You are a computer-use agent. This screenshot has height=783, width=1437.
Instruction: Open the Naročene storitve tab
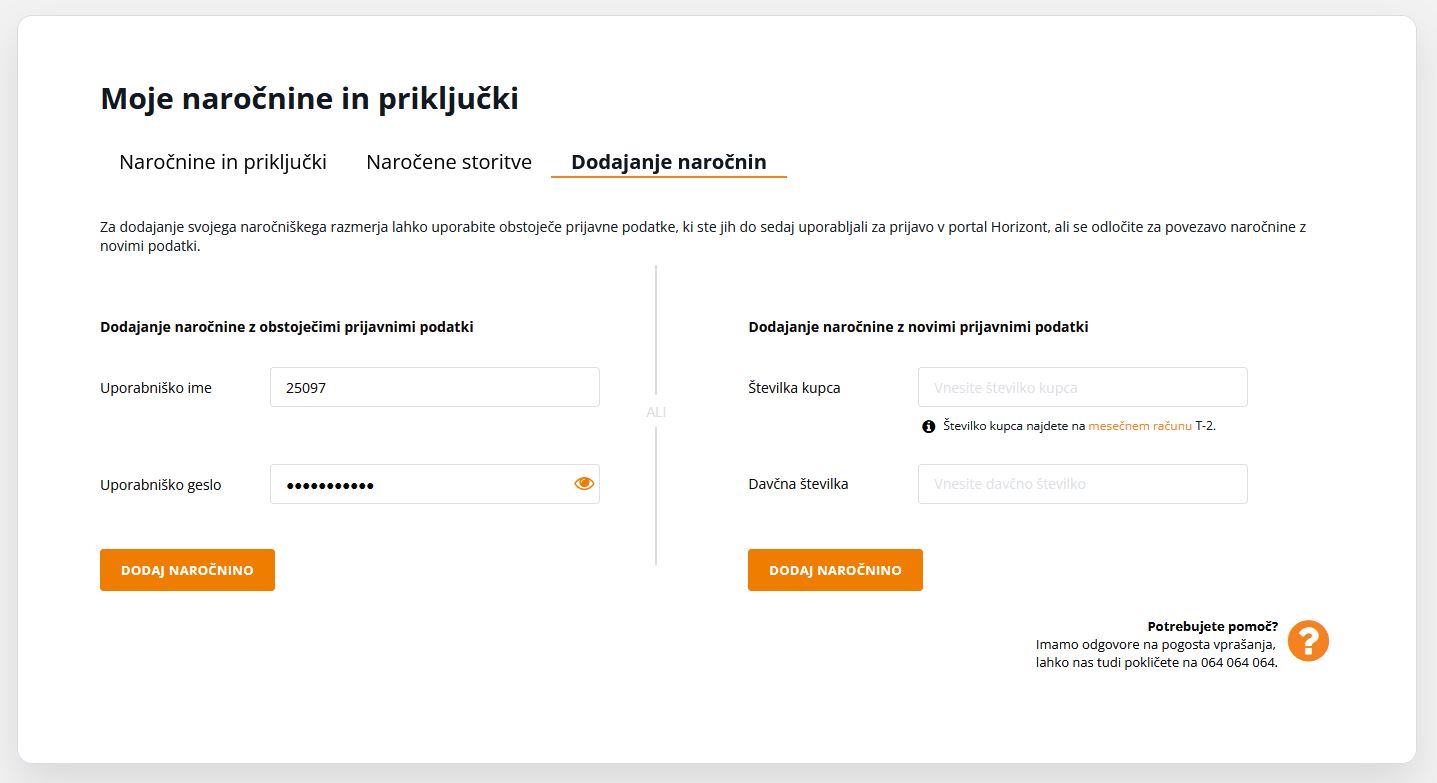(449, 162)
